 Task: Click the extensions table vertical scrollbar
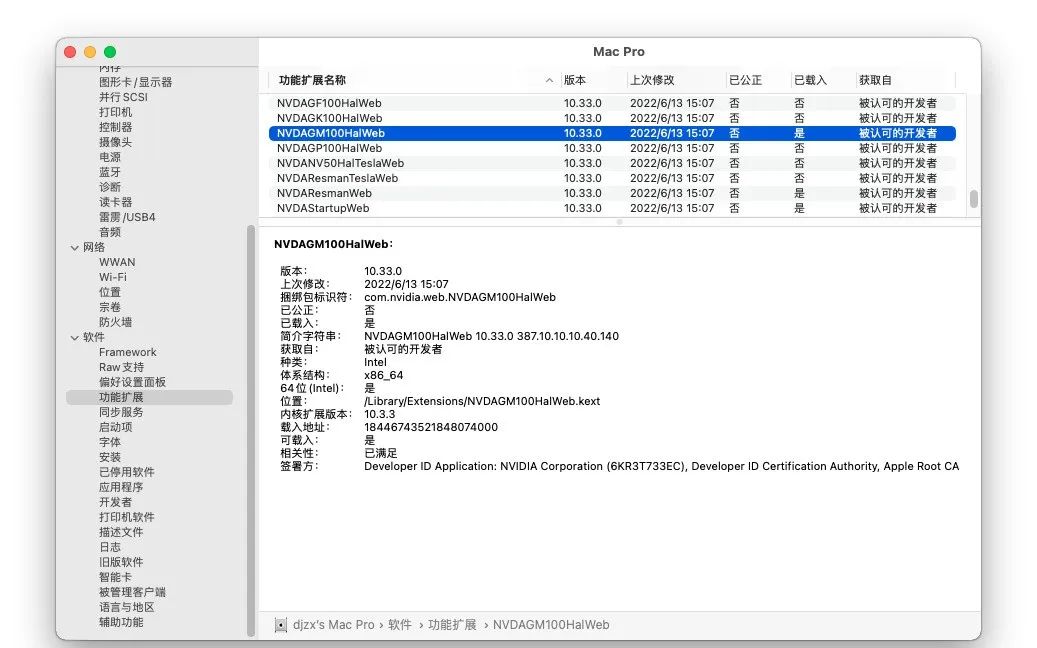[x=974, y=198]
